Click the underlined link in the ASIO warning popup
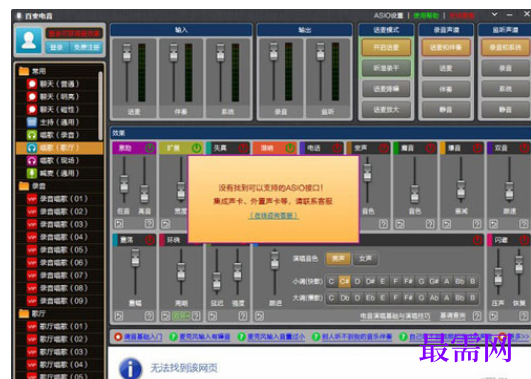The height and width of the screenshot is (379, 531). [273, 215]
